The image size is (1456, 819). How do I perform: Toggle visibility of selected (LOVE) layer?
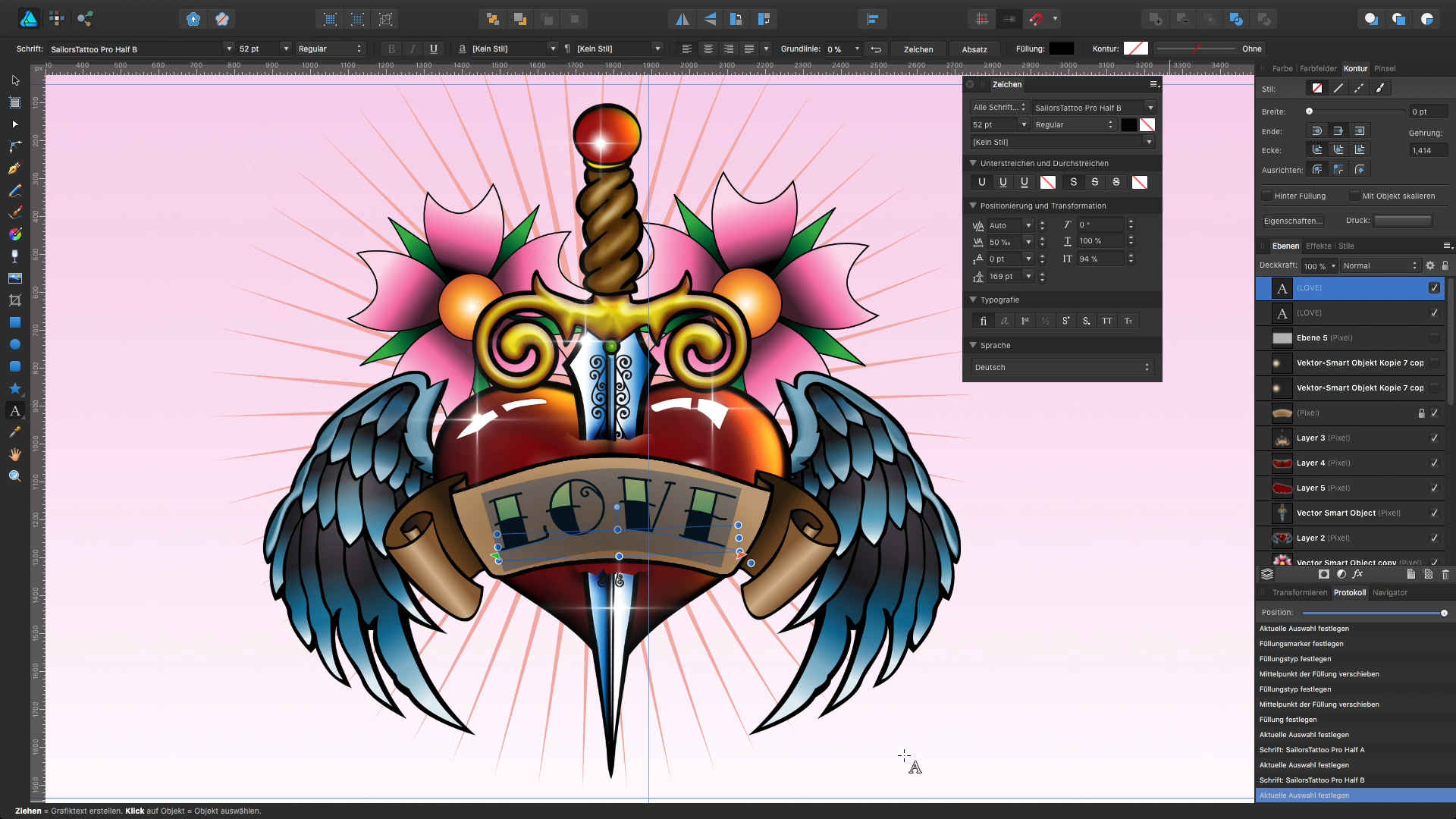coord(1434,288)
